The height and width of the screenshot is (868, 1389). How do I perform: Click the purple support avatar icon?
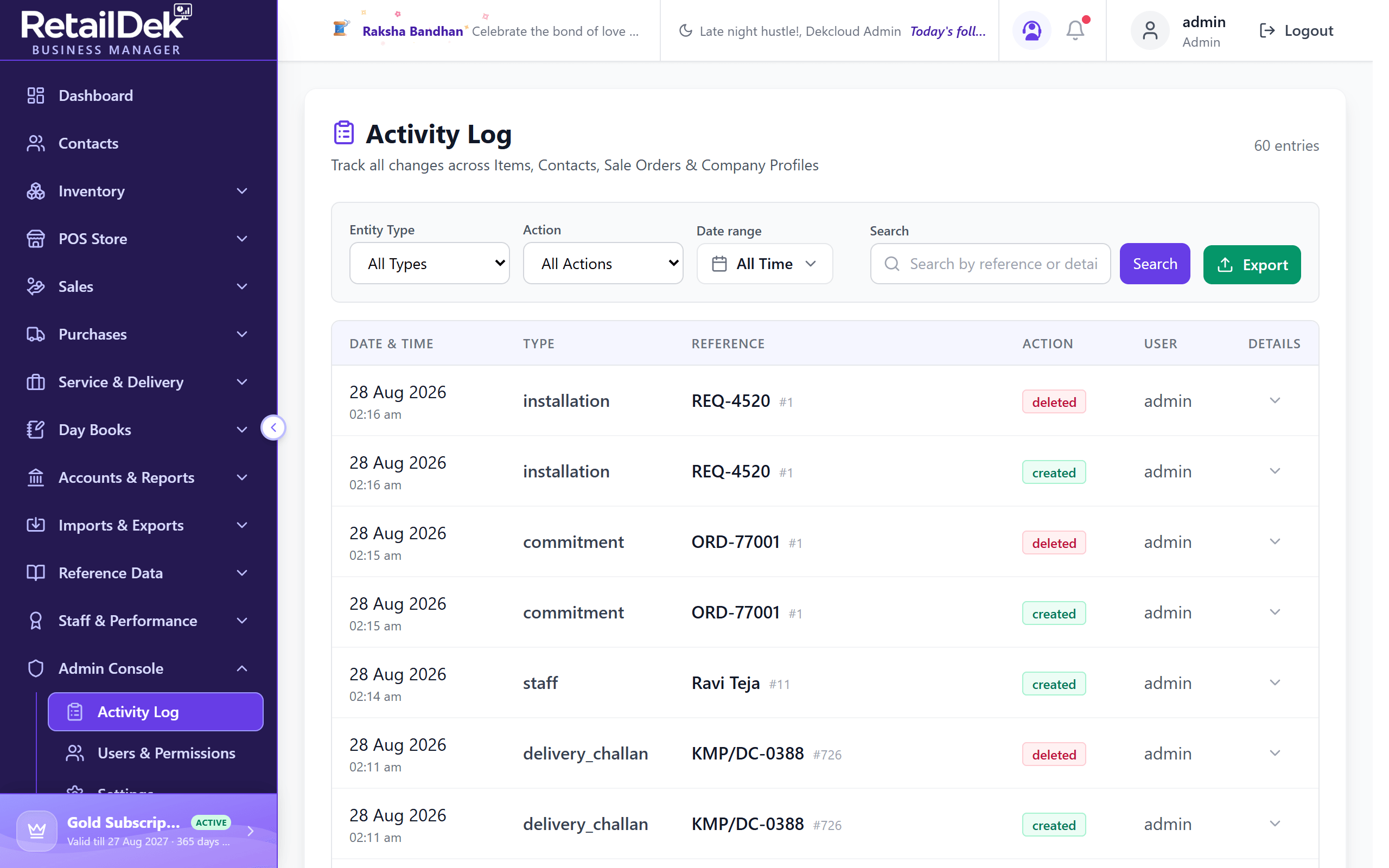1031,30
